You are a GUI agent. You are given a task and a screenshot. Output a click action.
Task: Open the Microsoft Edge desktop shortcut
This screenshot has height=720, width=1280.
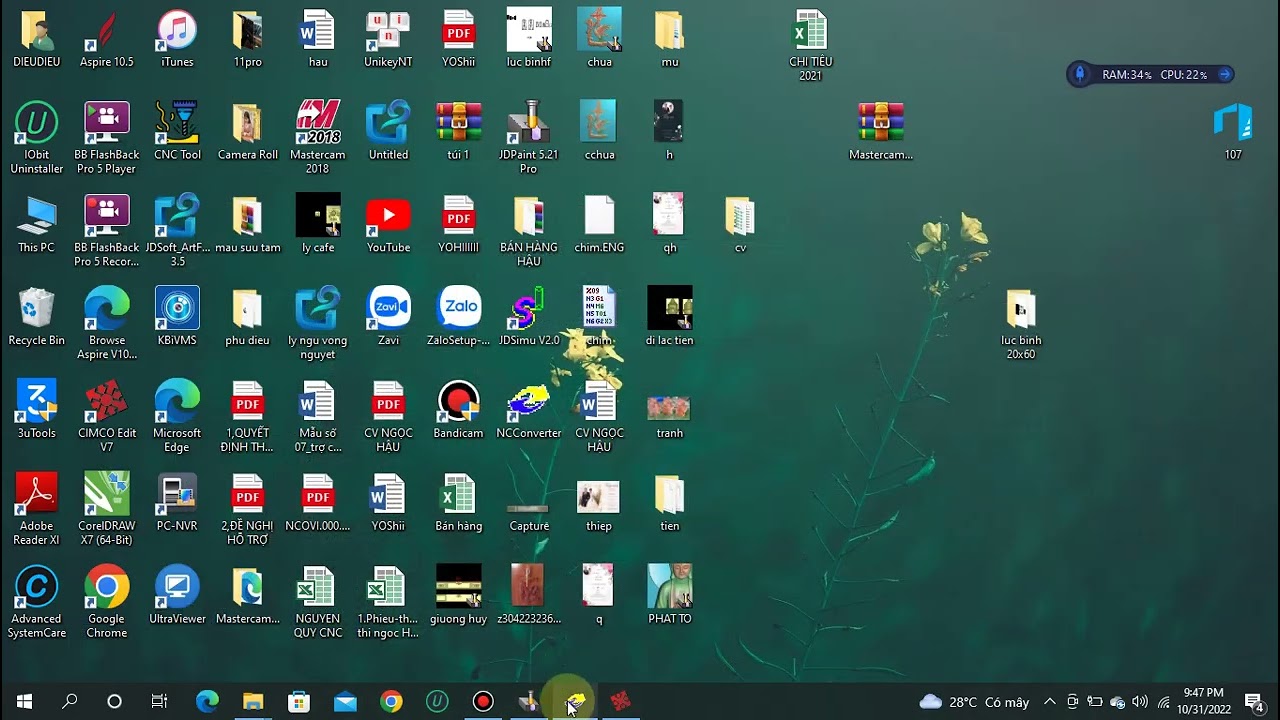point(177,417)
